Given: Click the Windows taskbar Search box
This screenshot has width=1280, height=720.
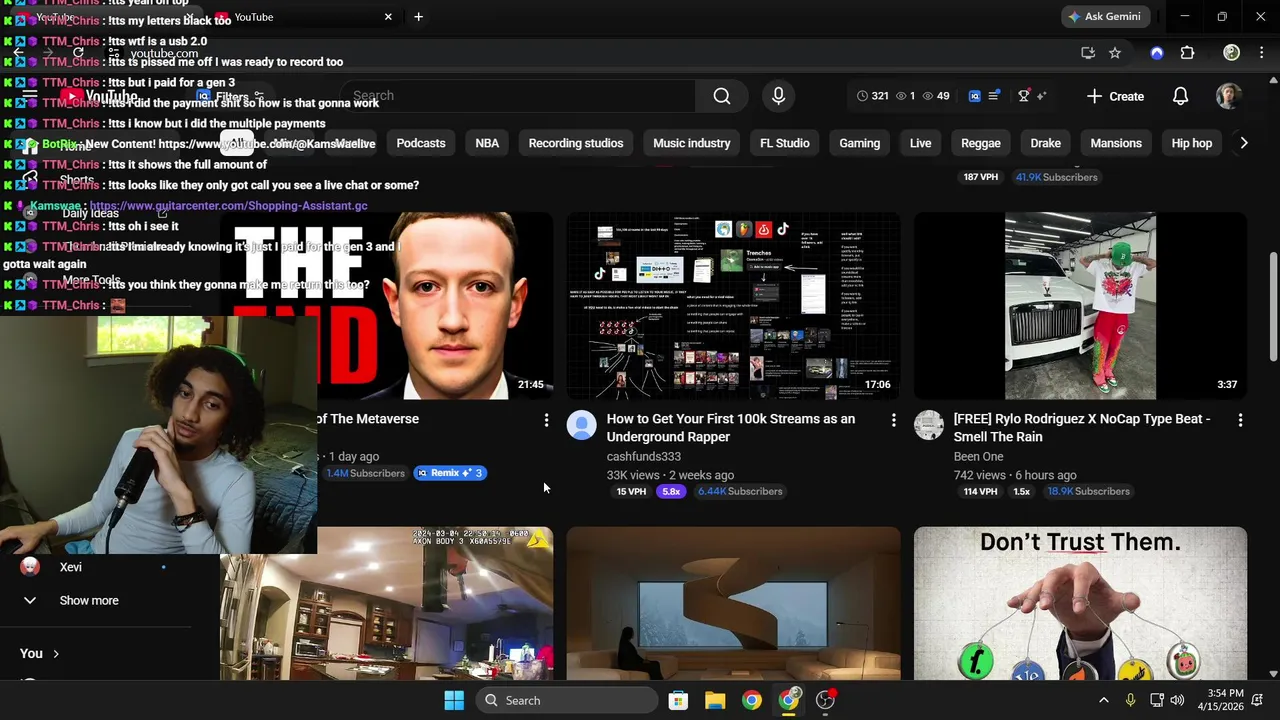Looking at the screenshot, I should [567, 700].
